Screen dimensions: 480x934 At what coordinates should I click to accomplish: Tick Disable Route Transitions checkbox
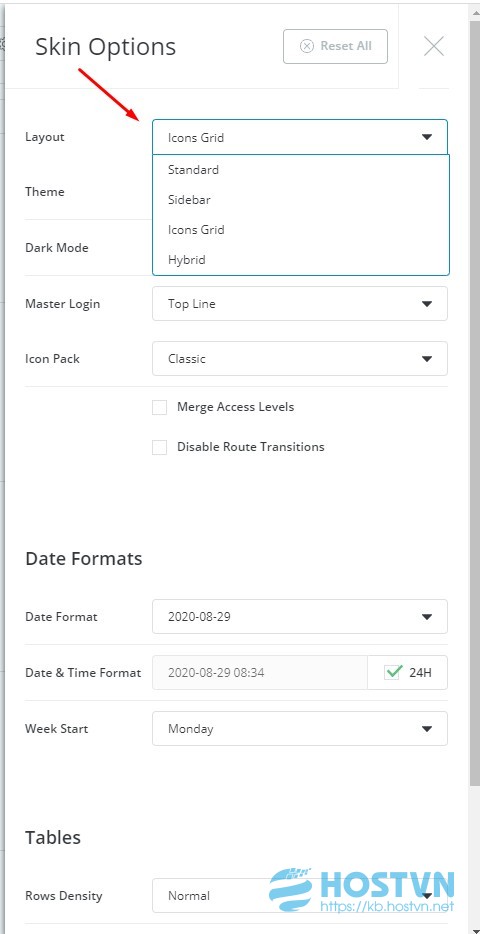coord(160,447)
